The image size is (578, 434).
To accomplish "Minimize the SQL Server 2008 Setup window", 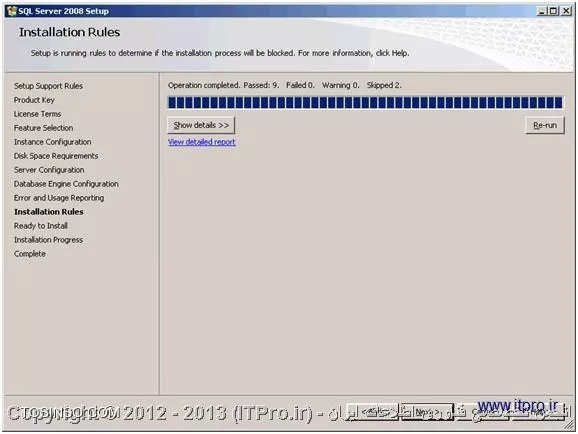I will tap(542, 11).
